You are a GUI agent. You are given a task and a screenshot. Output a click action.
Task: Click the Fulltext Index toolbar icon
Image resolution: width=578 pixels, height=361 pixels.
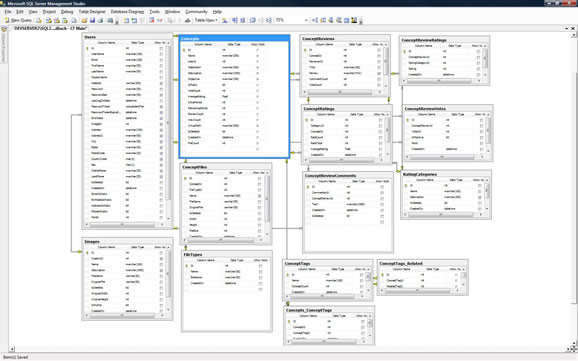click(x=331, y=20)
